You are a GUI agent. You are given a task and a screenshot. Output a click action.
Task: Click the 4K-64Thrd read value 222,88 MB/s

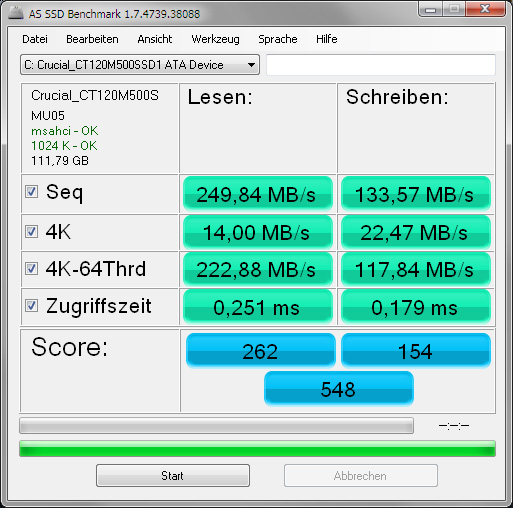(258, 269)
